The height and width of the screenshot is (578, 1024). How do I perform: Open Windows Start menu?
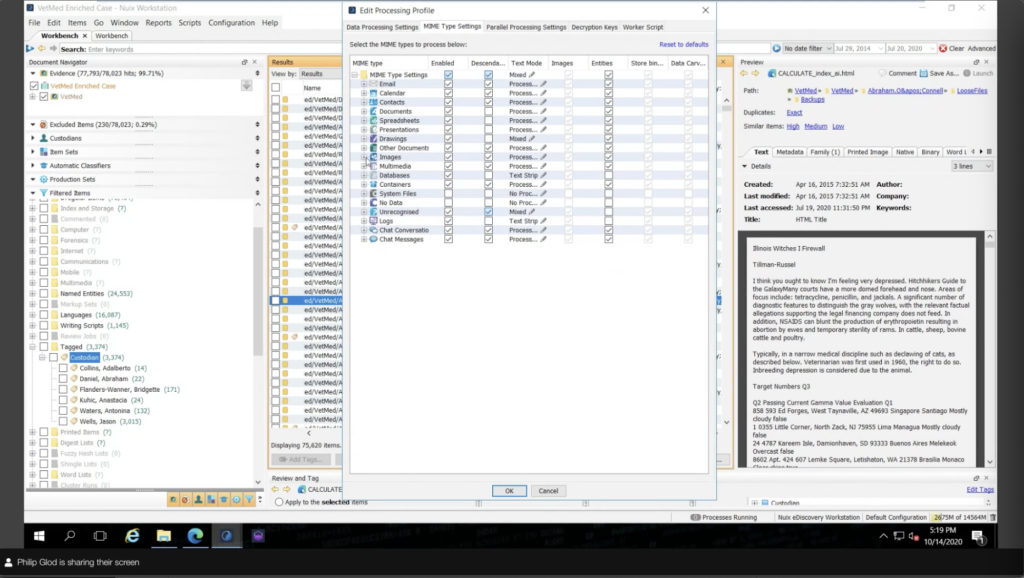39,536
